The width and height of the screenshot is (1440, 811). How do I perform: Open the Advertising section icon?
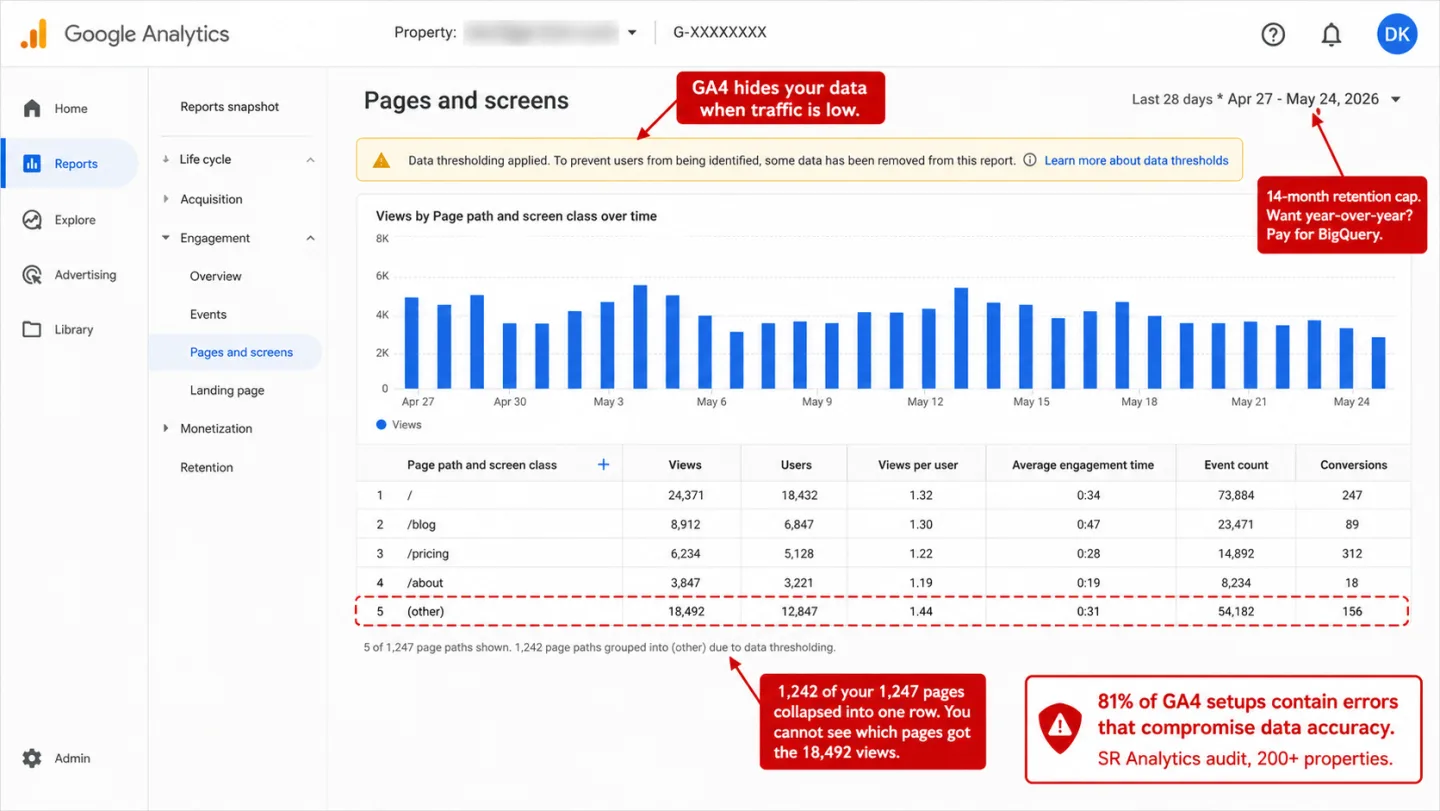click(32, 274)
